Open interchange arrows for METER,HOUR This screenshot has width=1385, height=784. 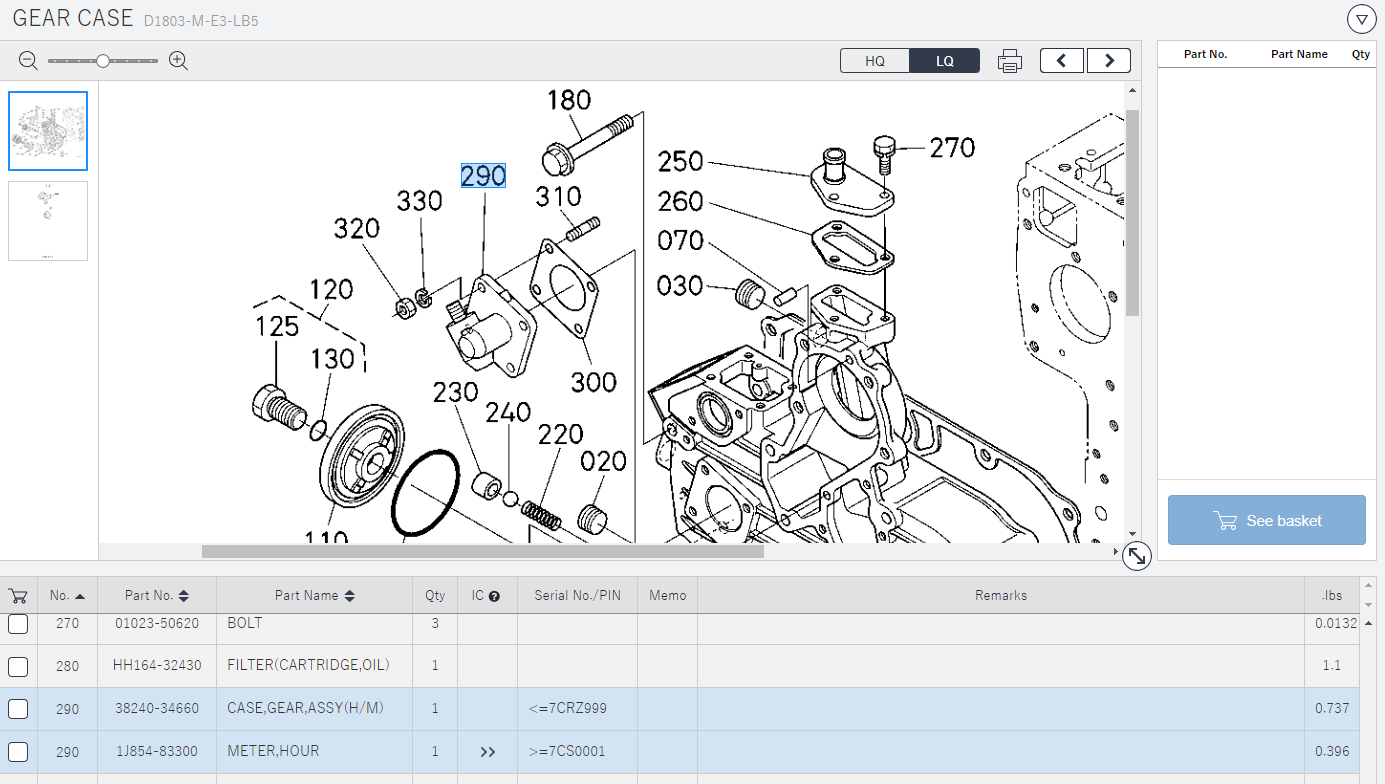487,752
